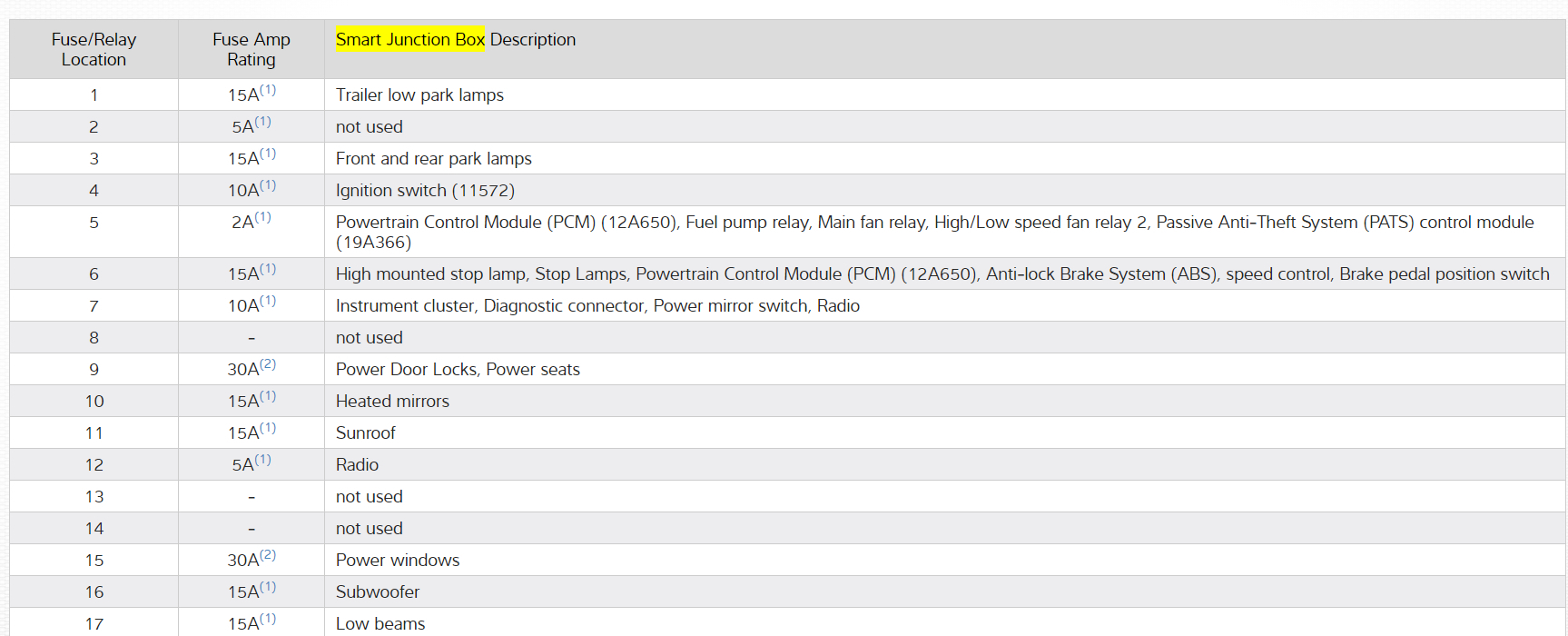Image resolution: width=1568 pixels, height=636 pixels.
Task: Click the Heated mirrors description
Action: tap(392, 402)
